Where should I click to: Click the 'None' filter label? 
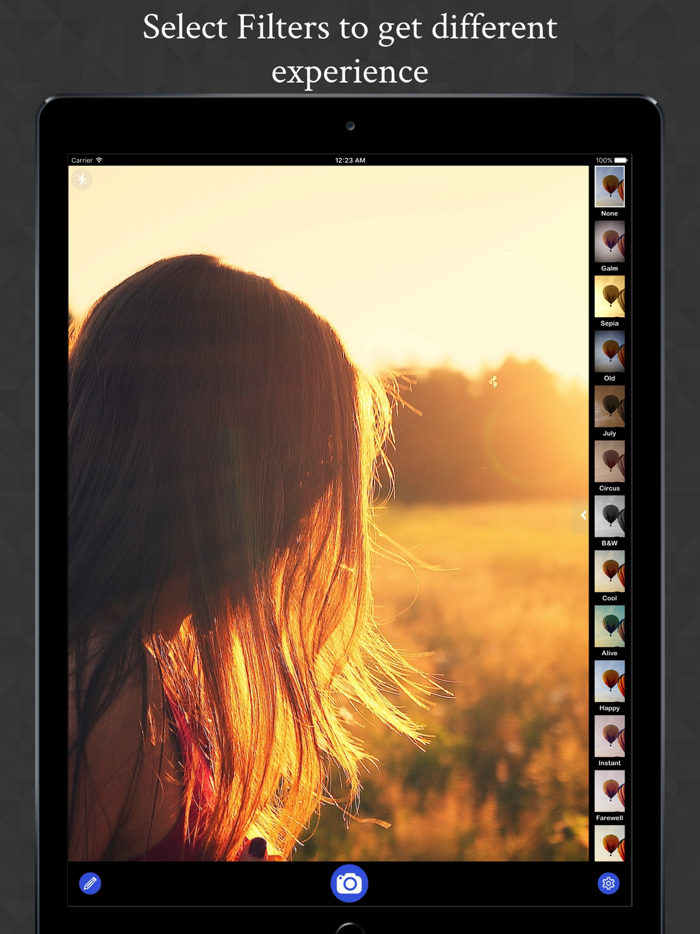click(x=609, y=213)
